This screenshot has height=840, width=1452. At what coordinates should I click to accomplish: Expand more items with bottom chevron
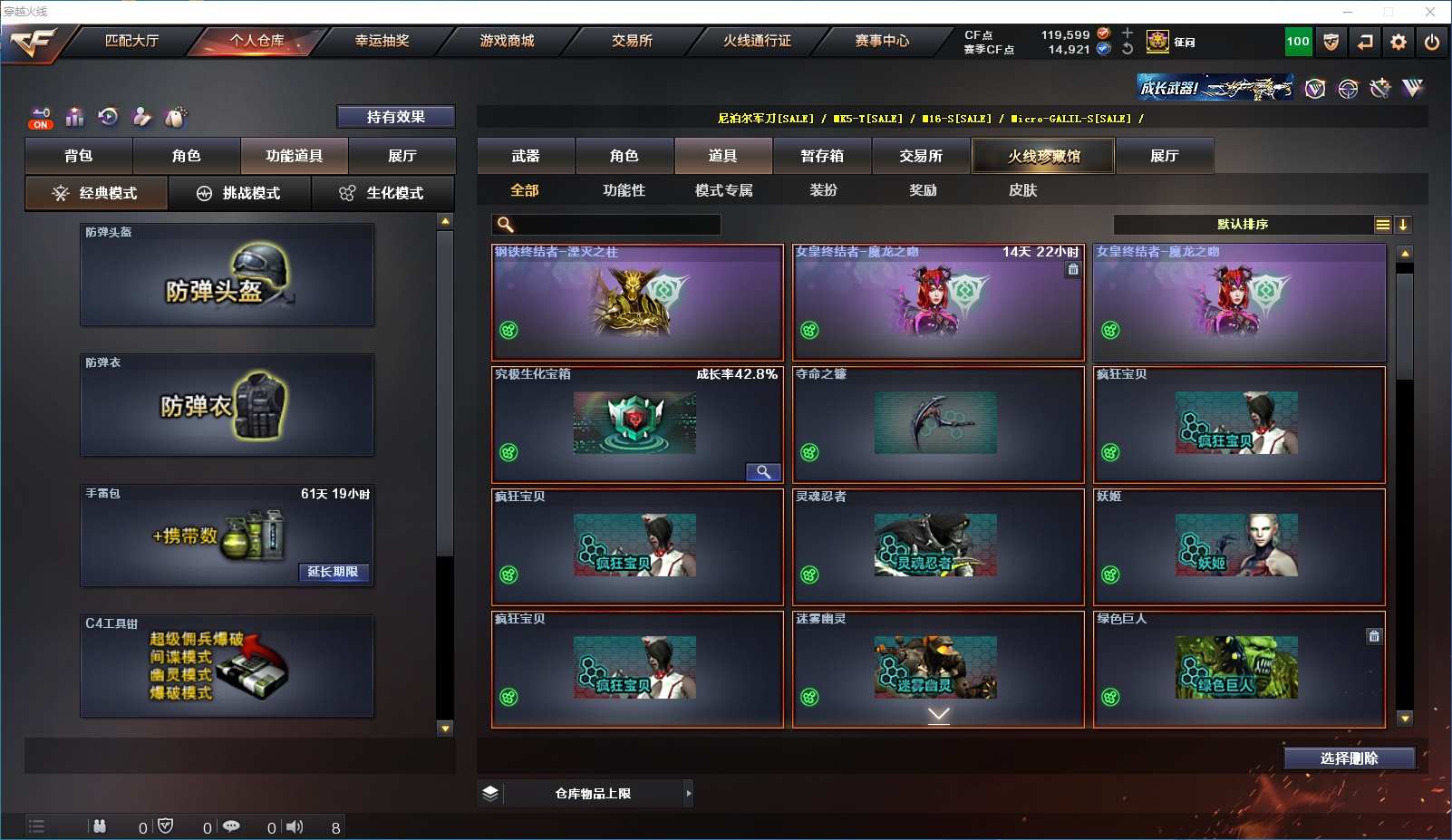[939, 715]
